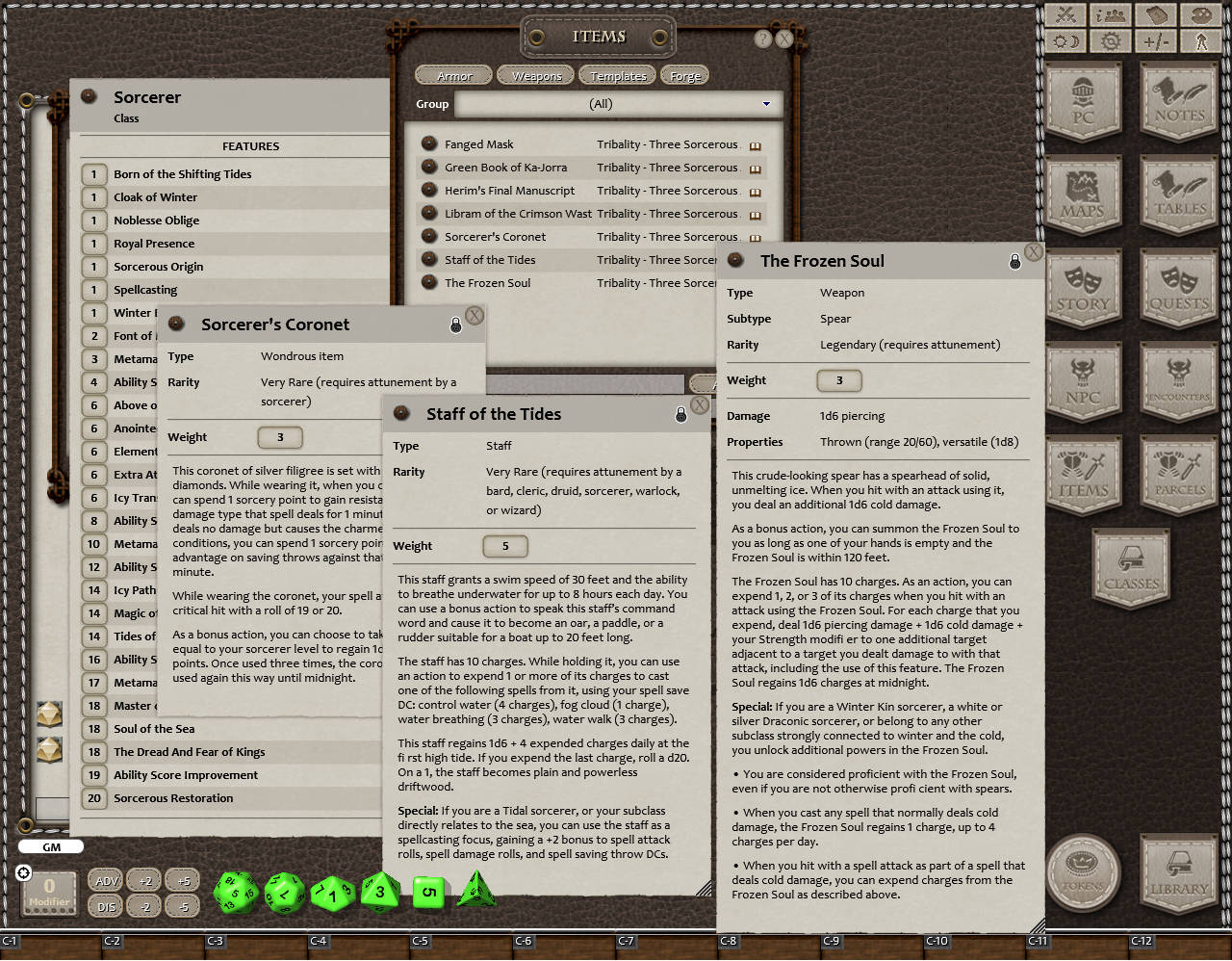Image resolution: width=1232 pixels, height=961 pixels.
Task: Open the PC sidebar panel
Action: tap(1083, 103)
